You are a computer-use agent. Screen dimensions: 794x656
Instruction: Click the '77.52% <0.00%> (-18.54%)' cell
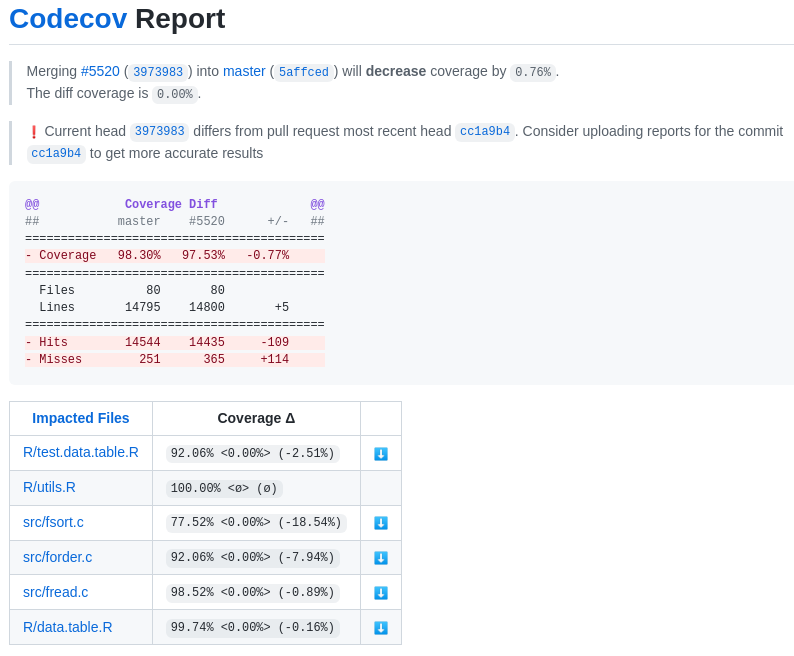[256, 523]
